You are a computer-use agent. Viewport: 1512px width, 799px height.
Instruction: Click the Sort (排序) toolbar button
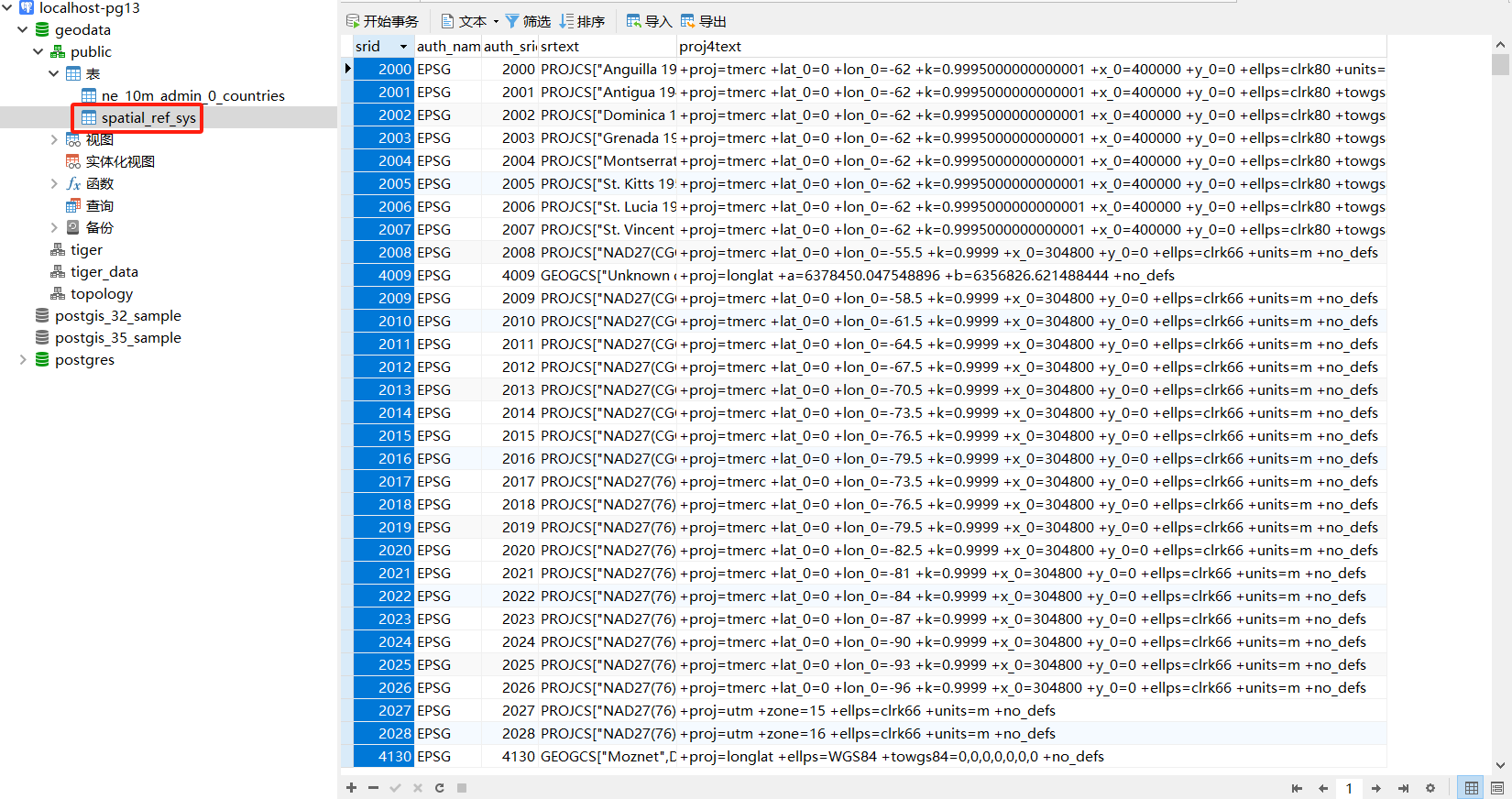pos(582,21)
